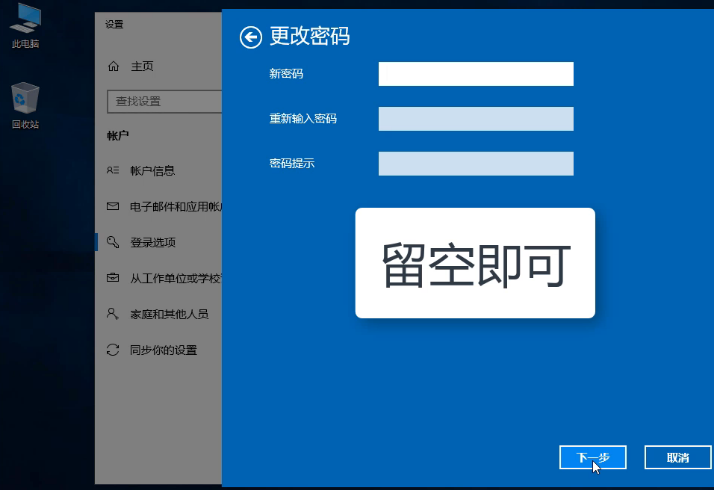Open 家庭和其他人员 in the sidebar

pyautogui.click(x=168, y=314)
